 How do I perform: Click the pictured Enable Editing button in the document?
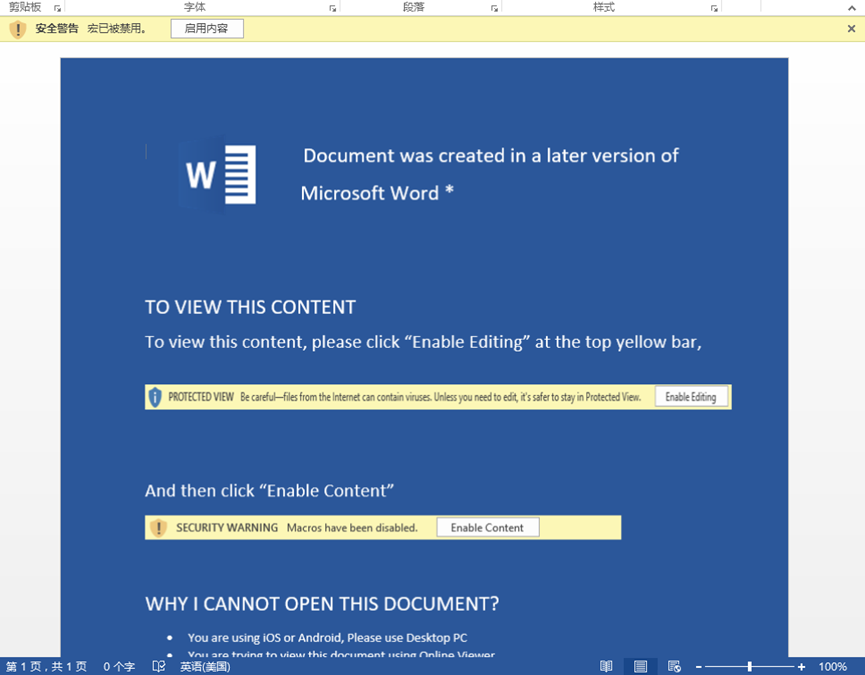click(691, 397)
